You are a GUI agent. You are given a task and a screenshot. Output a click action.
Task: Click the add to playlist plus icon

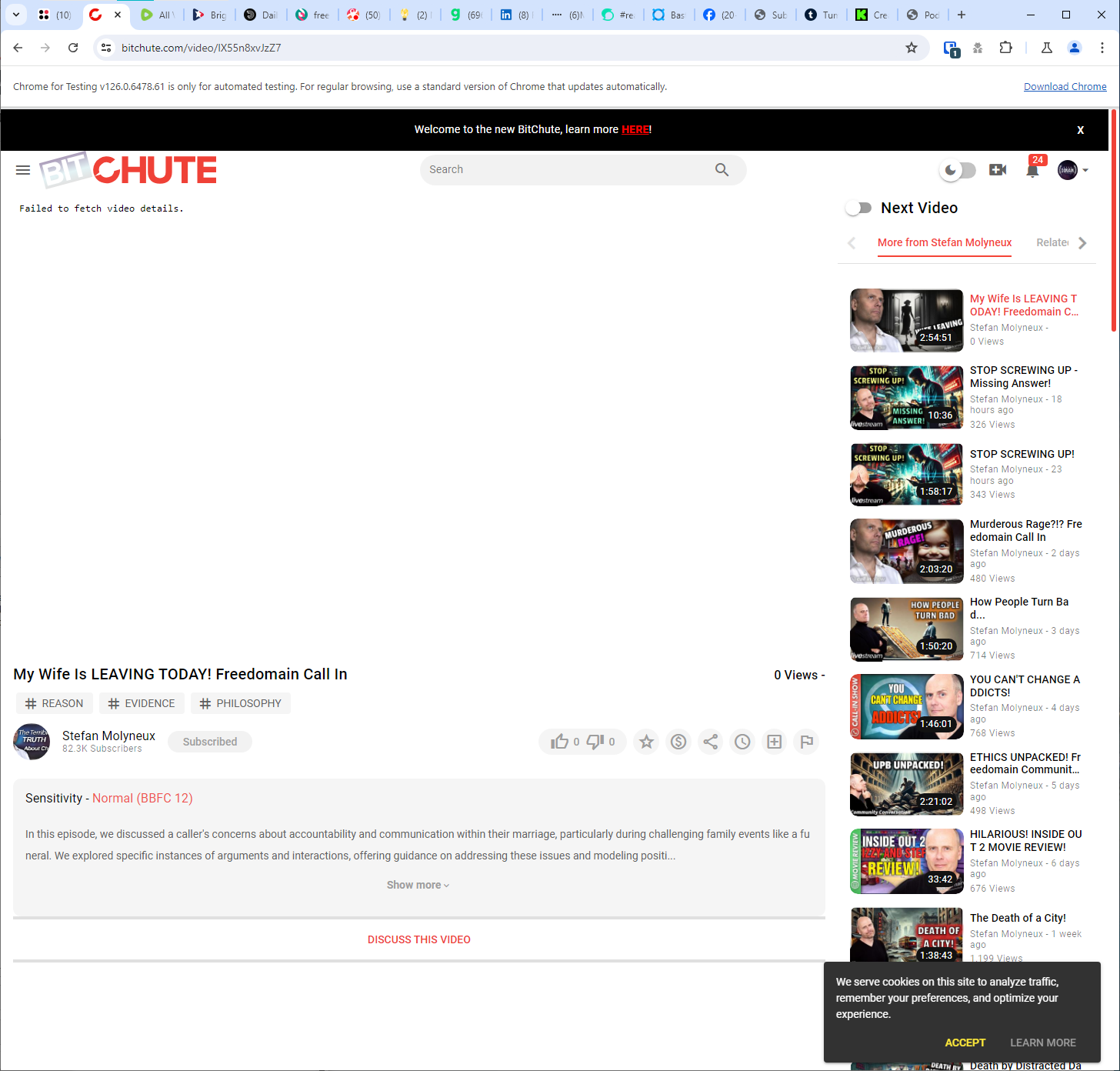tap(775, 742)
